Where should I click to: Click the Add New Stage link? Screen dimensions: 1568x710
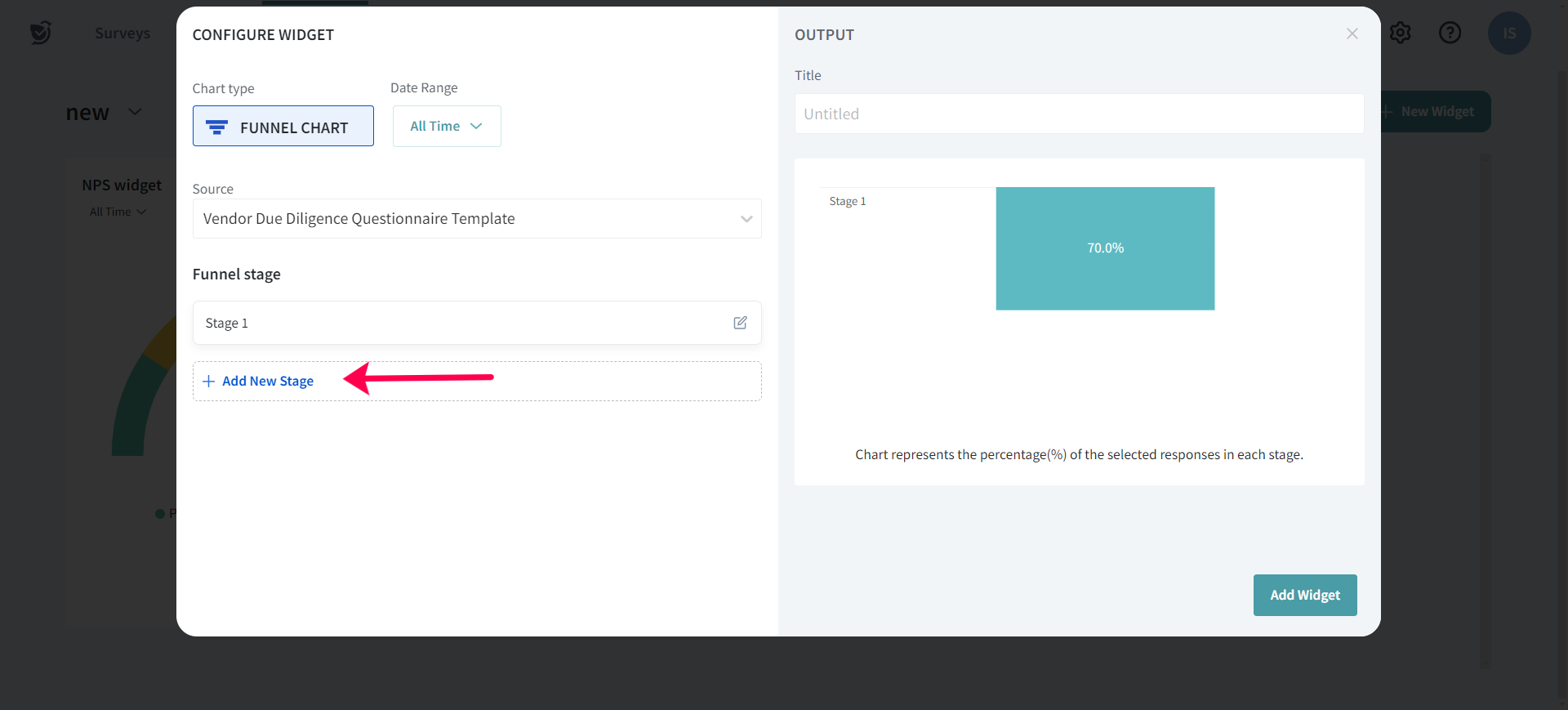click(x=268, y=382)
